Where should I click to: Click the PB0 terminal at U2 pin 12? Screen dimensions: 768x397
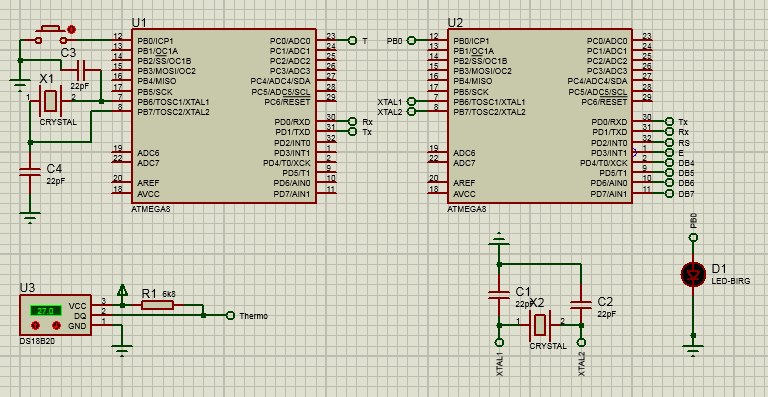[411, 41]
